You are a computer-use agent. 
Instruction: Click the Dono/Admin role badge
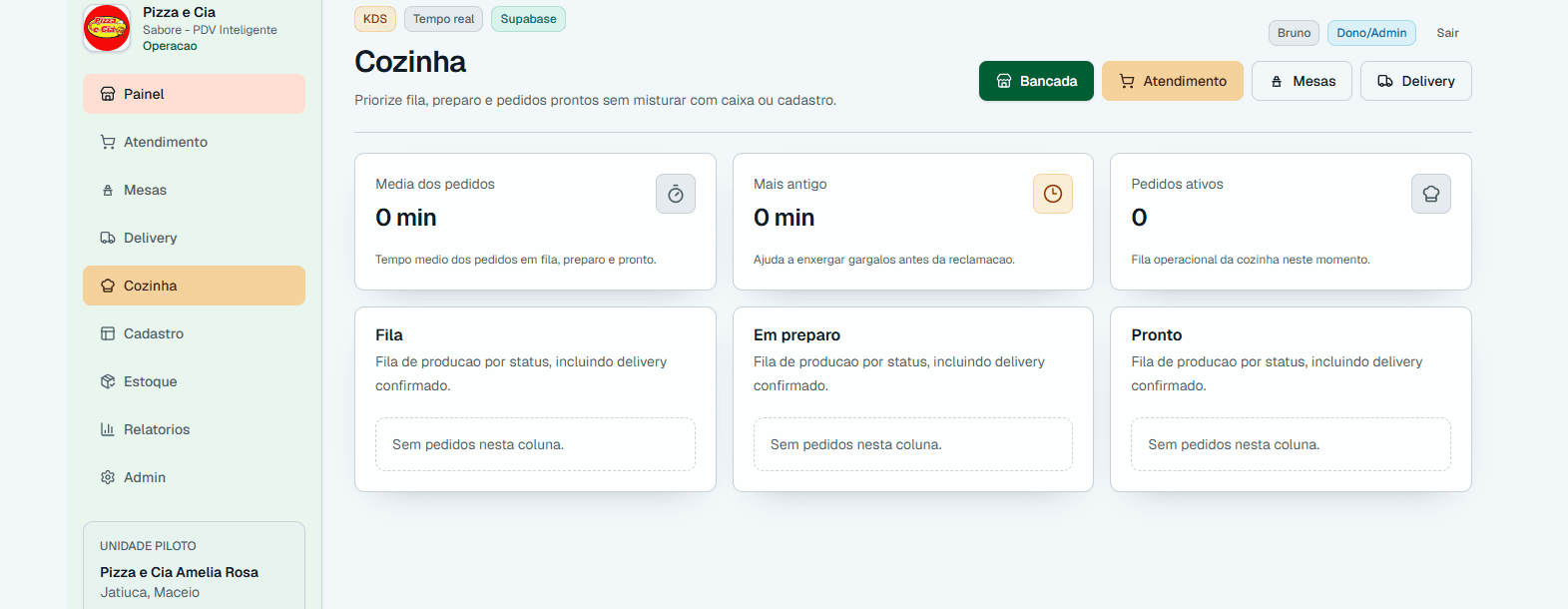pos(1371,33)
